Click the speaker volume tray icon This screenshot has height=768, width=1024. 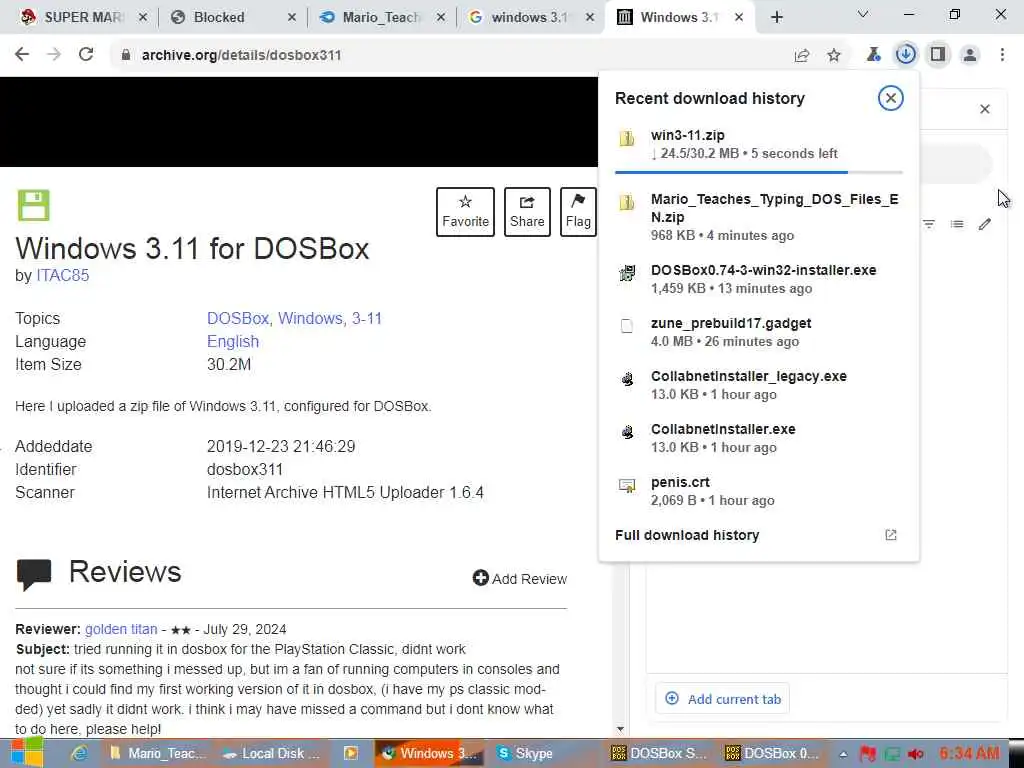[x=916, y=754]
